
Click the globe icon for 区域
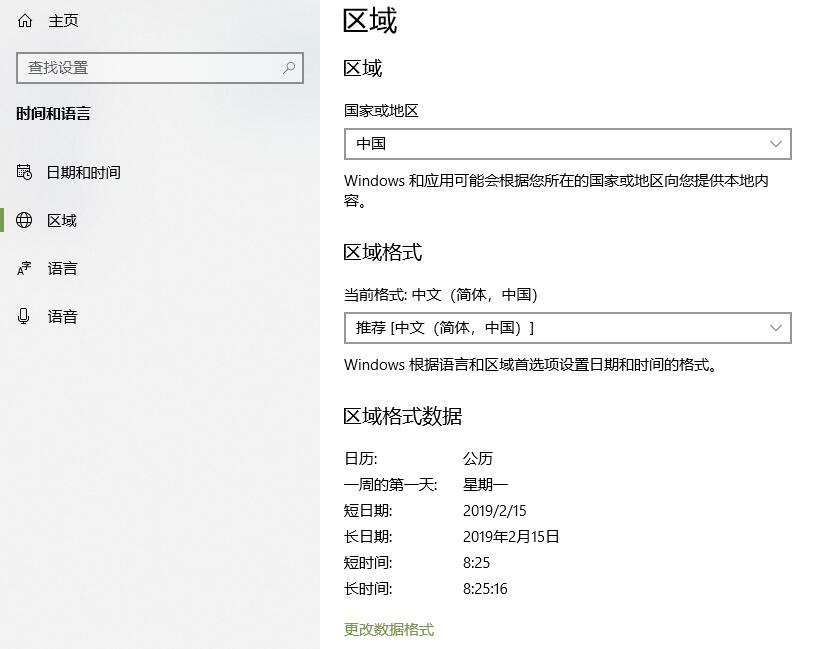(x=24, y=220)
